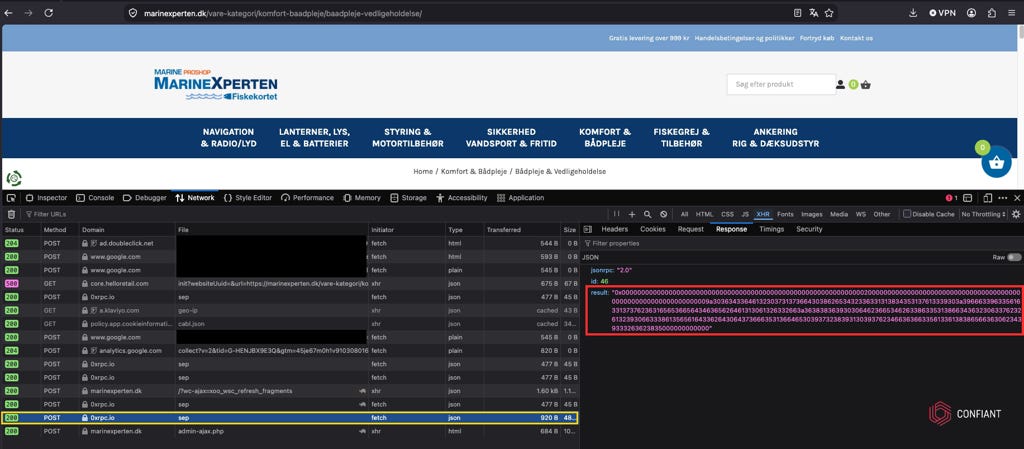Switch to the Accessibility devtools tab
The width and height of the screenshot is (1024, 449).
tap(462, 198)
